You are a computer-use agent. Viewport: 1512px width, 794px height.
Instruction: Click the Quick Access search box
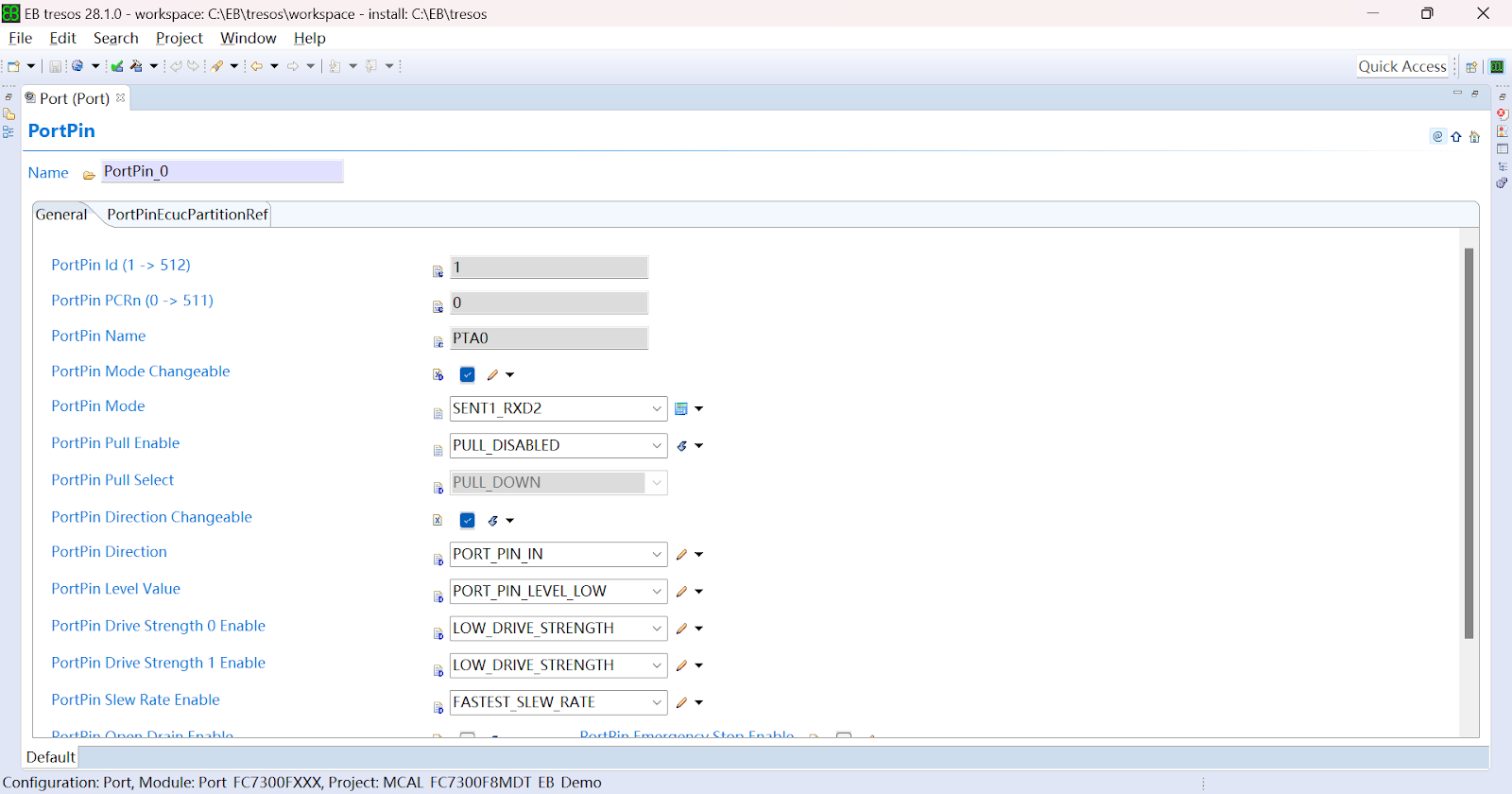[1402, 66]
